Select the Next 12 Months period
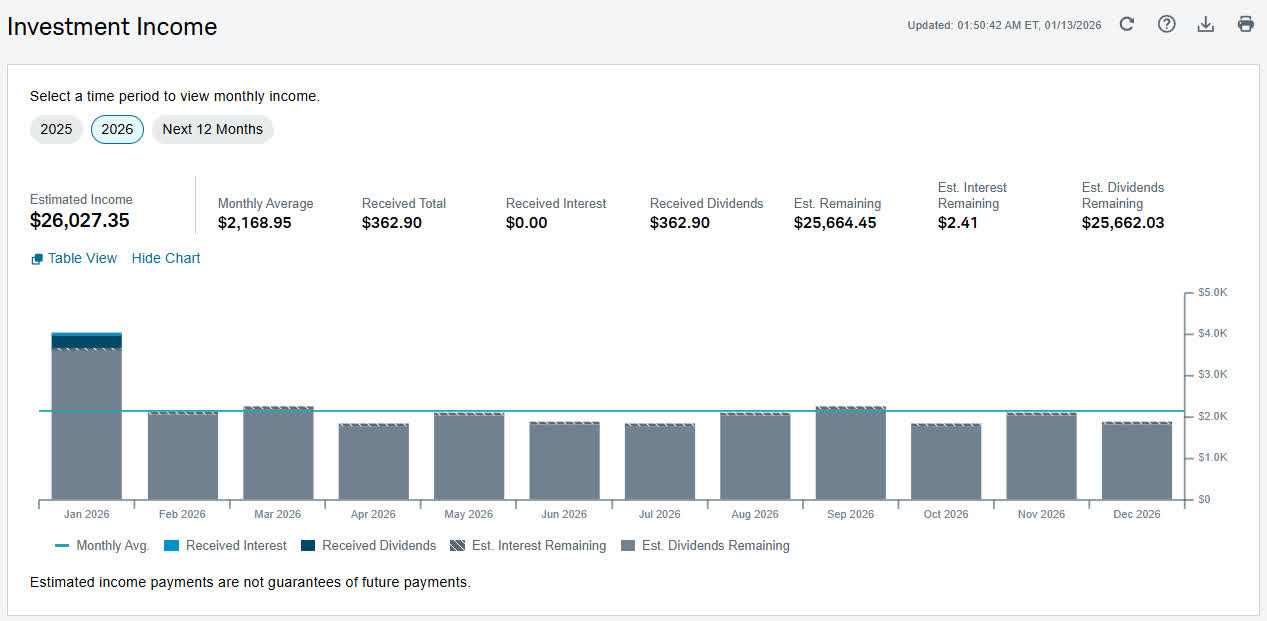 212,129
